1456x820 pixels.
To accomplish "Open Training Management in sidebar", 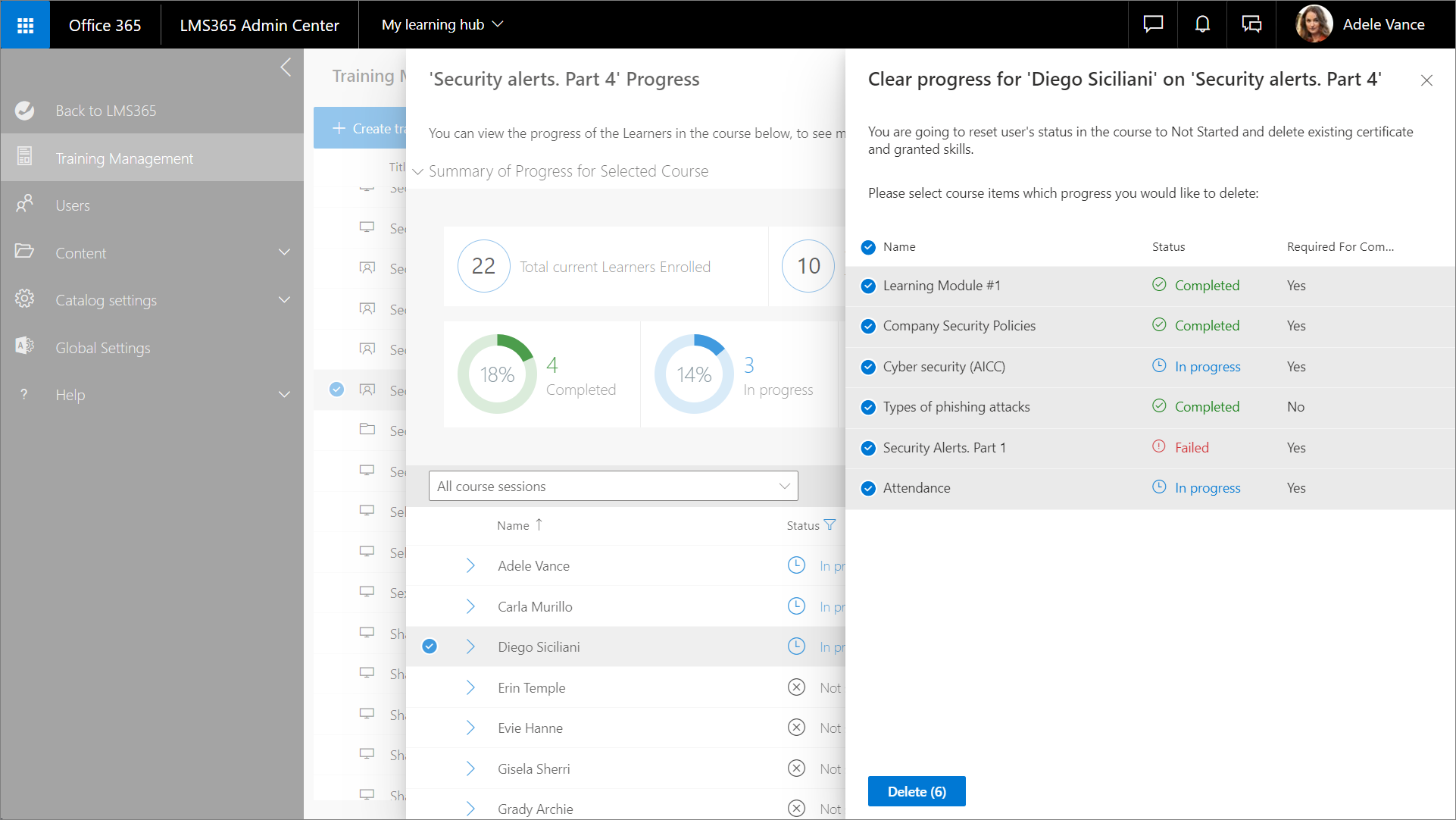I will (x=124, y=158).
